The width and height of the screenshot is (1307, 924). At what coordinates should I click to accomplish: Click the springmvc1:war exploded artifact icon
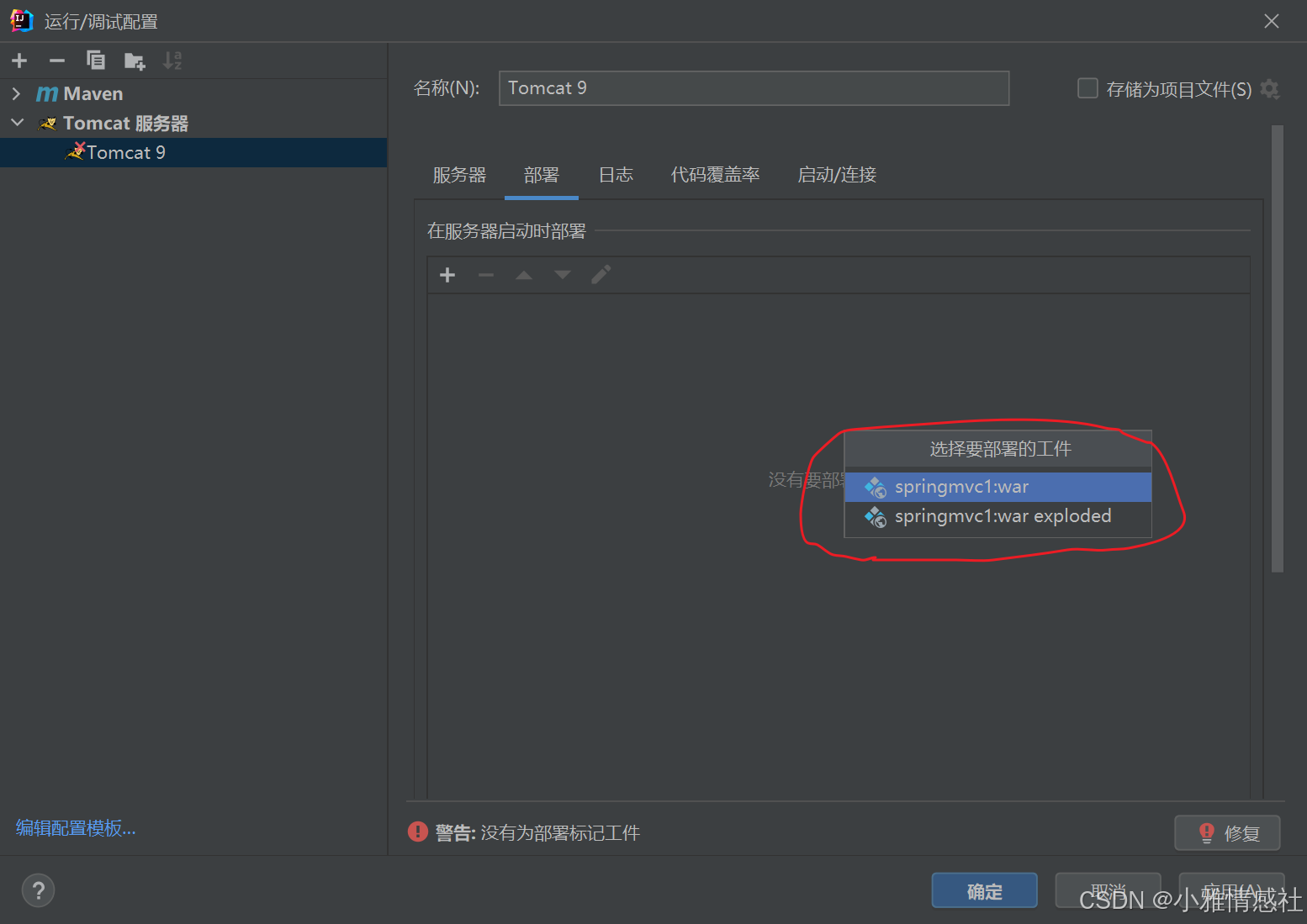click(x=876, y=516)
